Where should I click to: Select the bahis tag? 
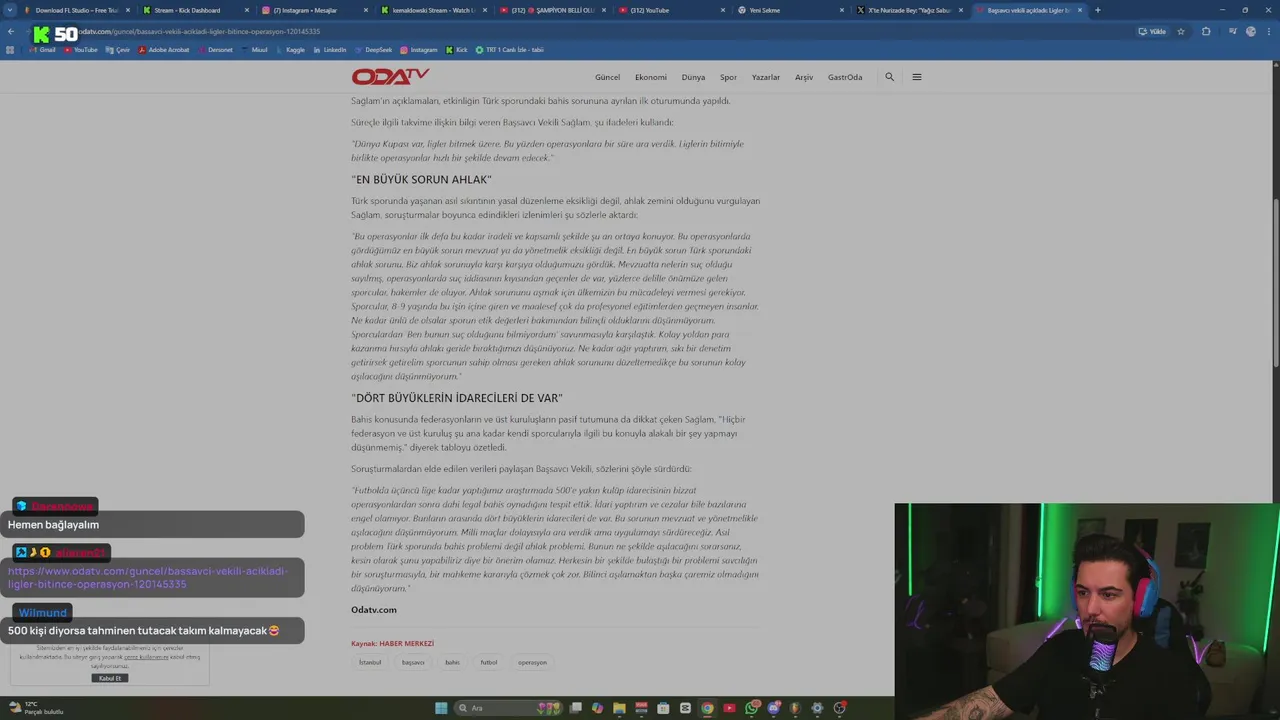click(452, 662)
